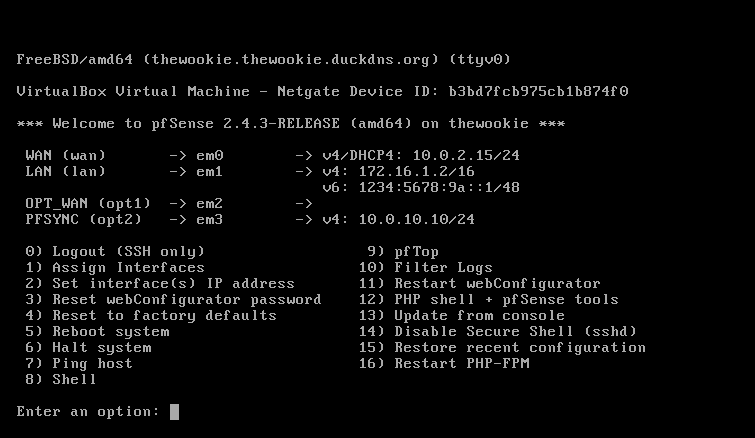The width and height of the screenshot is (755, 438).
Task: Click the Netgate Device ID string
Action: [538, 91]
